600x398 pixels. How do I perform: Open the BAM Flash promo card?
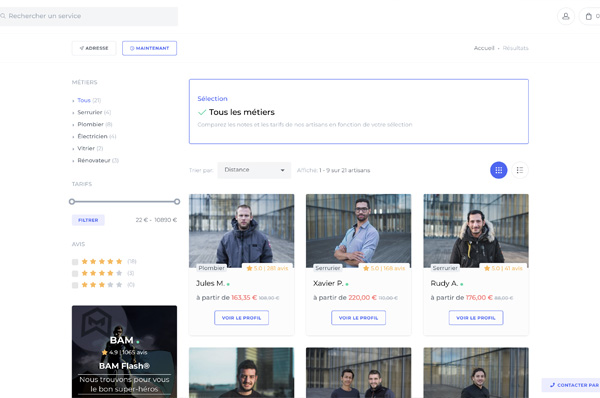tap(124, 352)
